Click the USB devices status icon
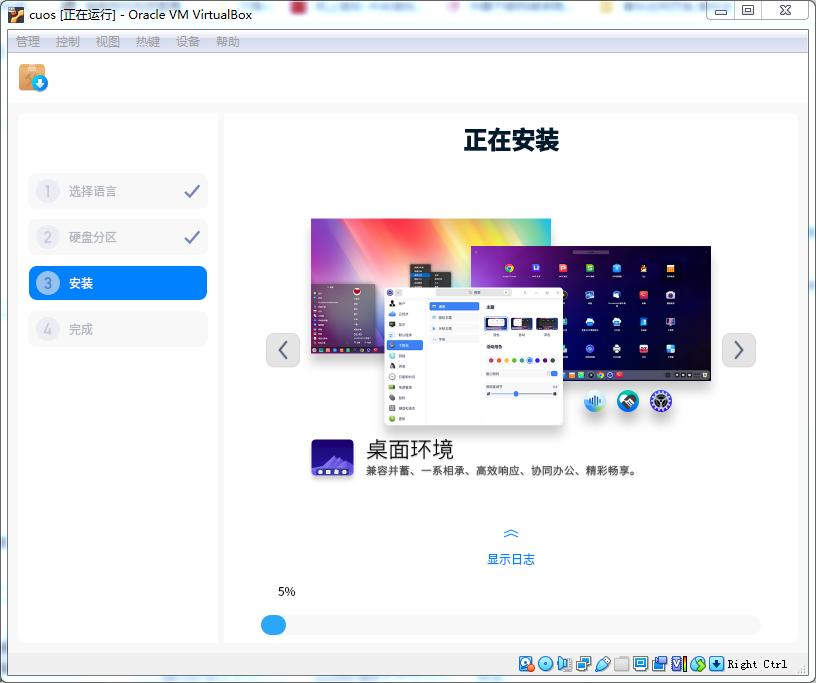This screenshot has height=683, width=816. (602, 663)
